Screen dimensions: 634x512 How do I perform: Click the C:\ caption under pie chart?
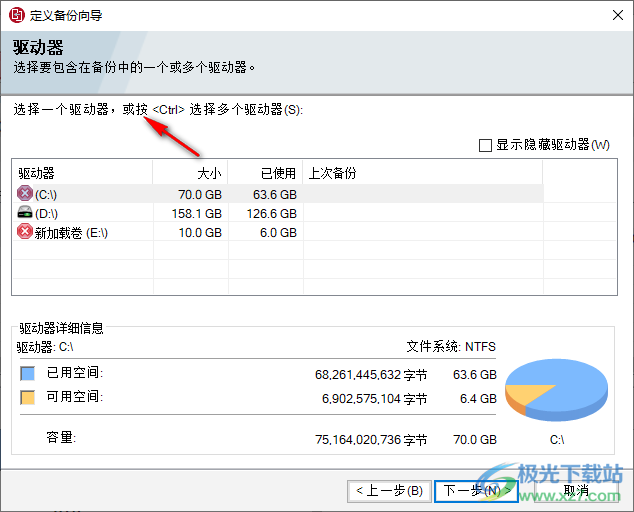pyautogui.click(x=557, y=440)
